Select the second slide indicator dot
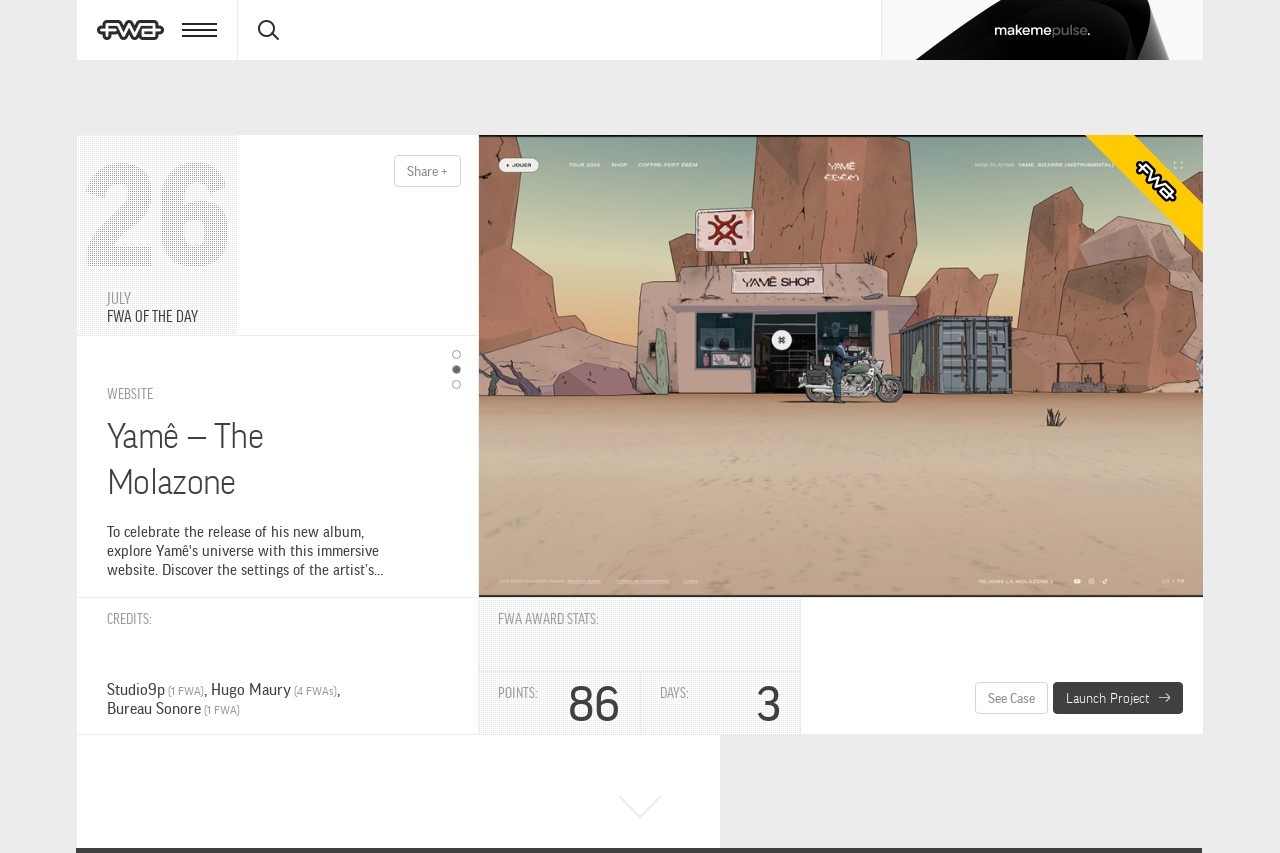 (x=456, y=370)
